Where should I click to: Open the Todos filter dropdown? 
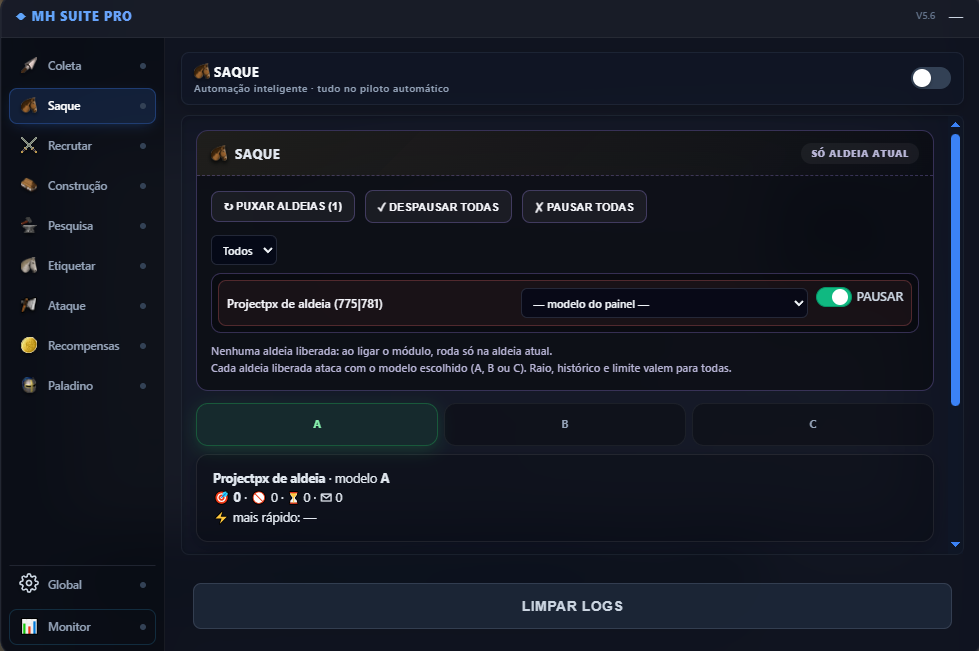tap(244, 250)
